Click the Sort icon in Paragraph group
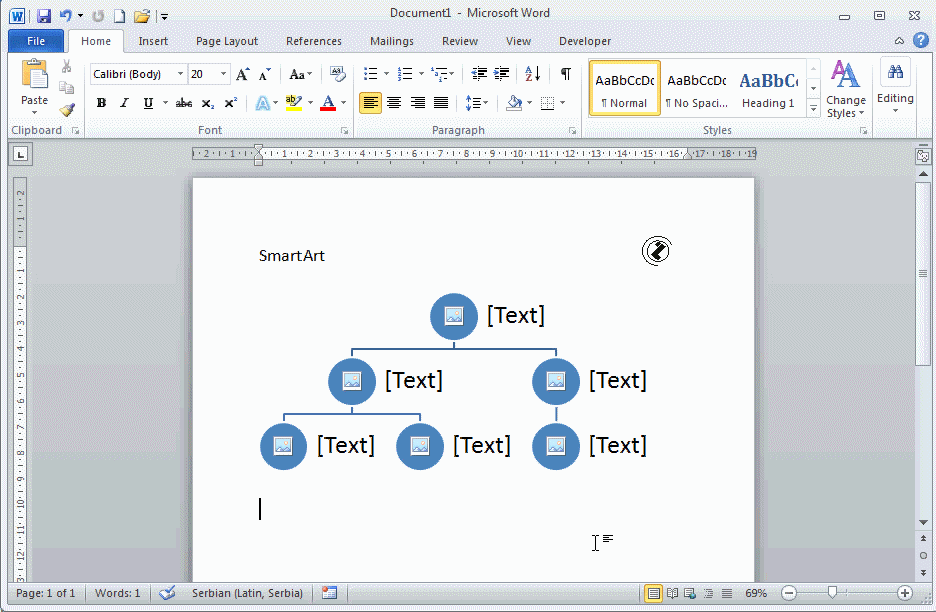Image resolution: width=936 pixels, height=612 pixels. coord(532,74)
